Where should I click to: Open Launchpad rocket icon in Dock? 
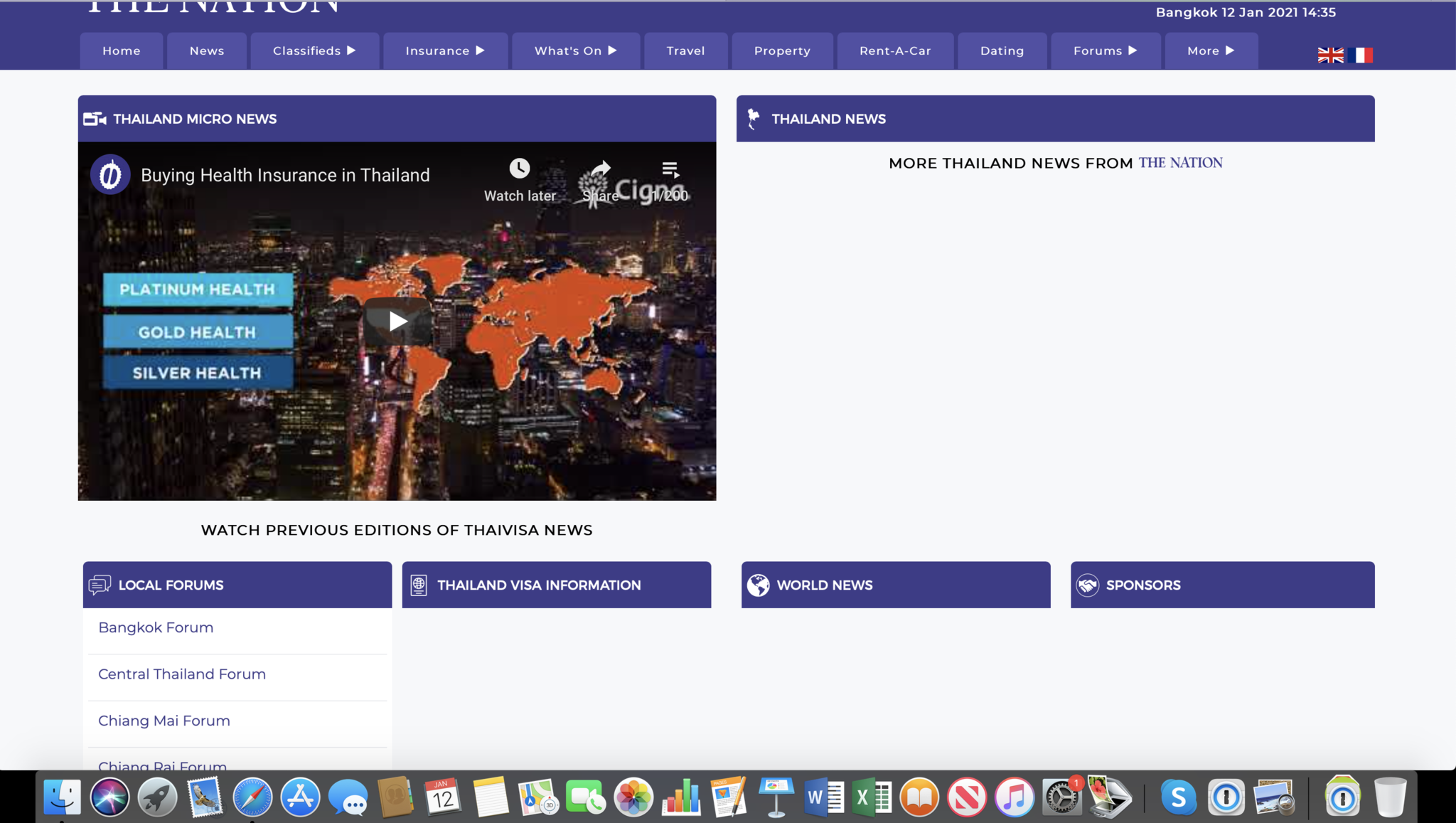(x=157, y=797)
